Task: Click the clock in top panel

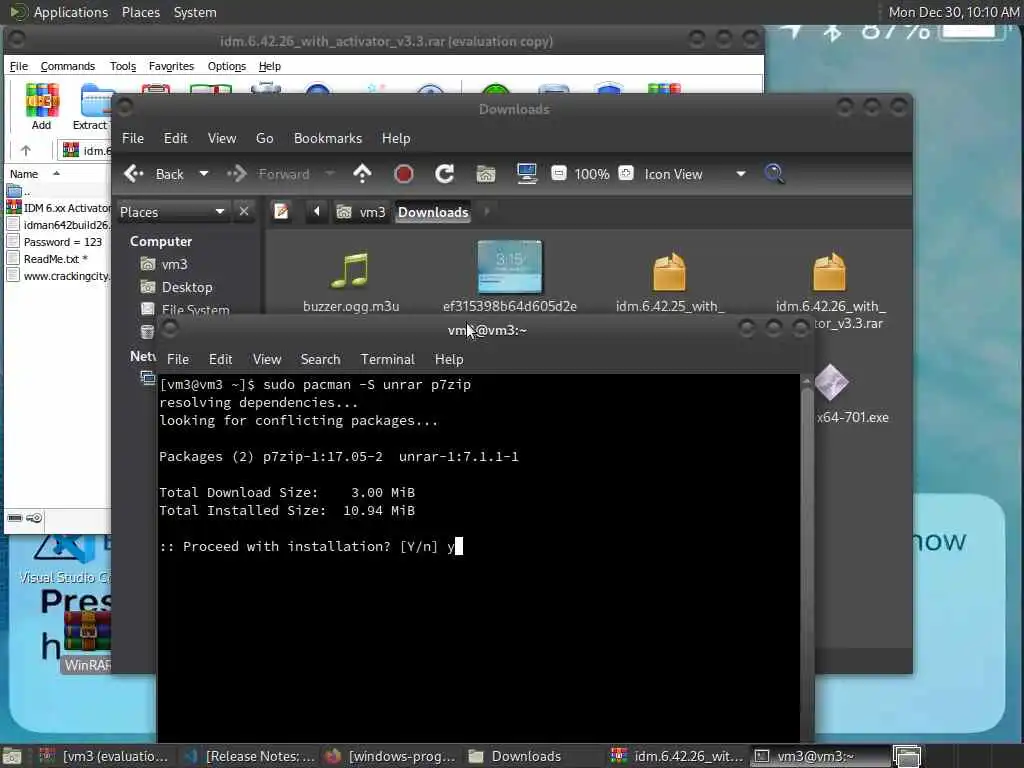Action: [953, 12]
